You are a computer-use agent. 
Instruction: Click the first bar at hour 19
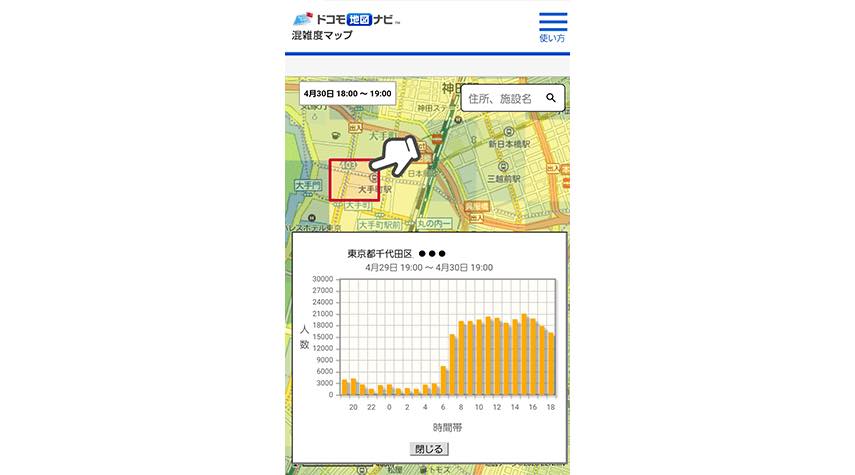click(x=345, y=387)
